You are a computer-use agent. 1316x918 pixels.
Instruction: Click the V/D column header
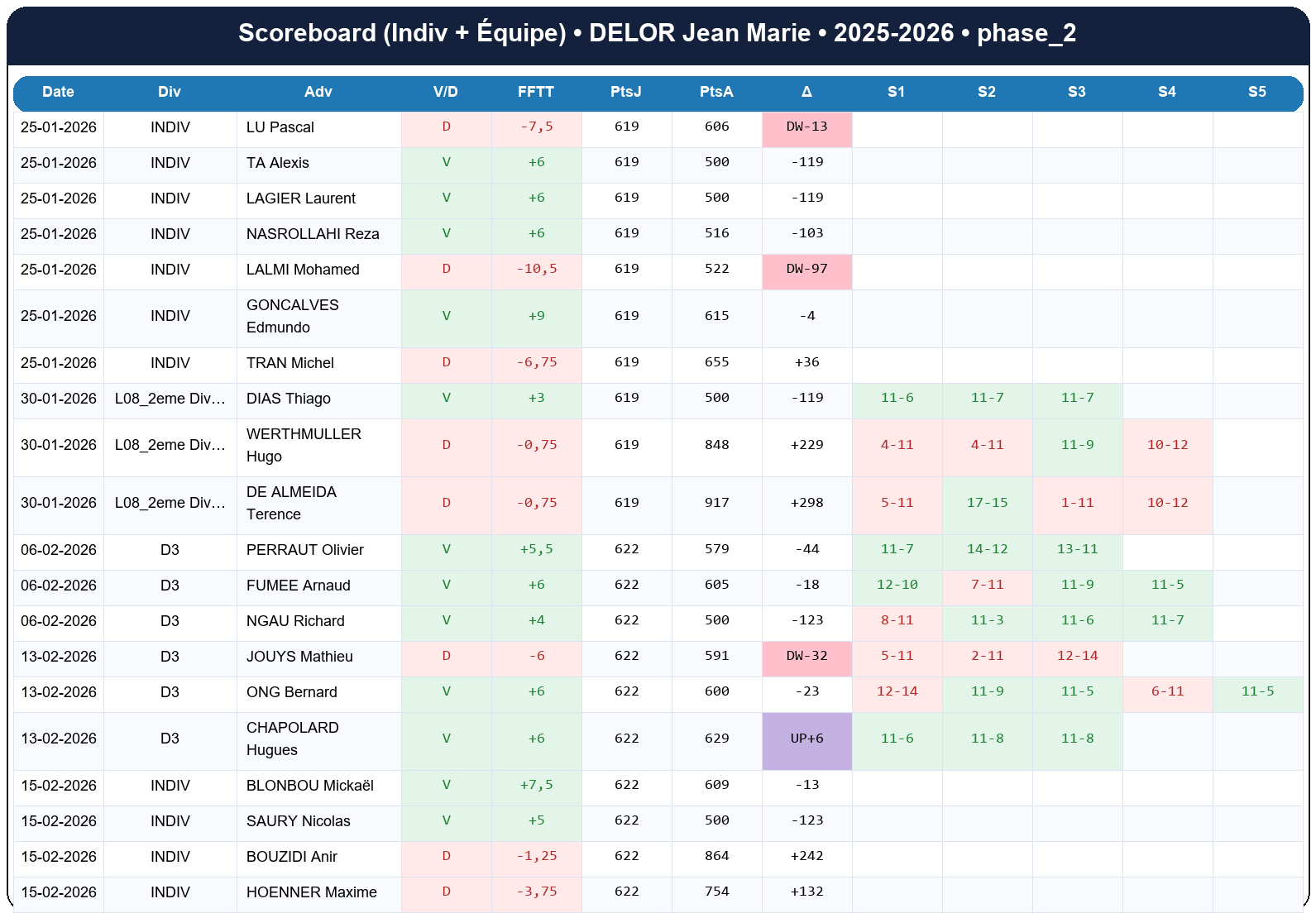[445, 92]
